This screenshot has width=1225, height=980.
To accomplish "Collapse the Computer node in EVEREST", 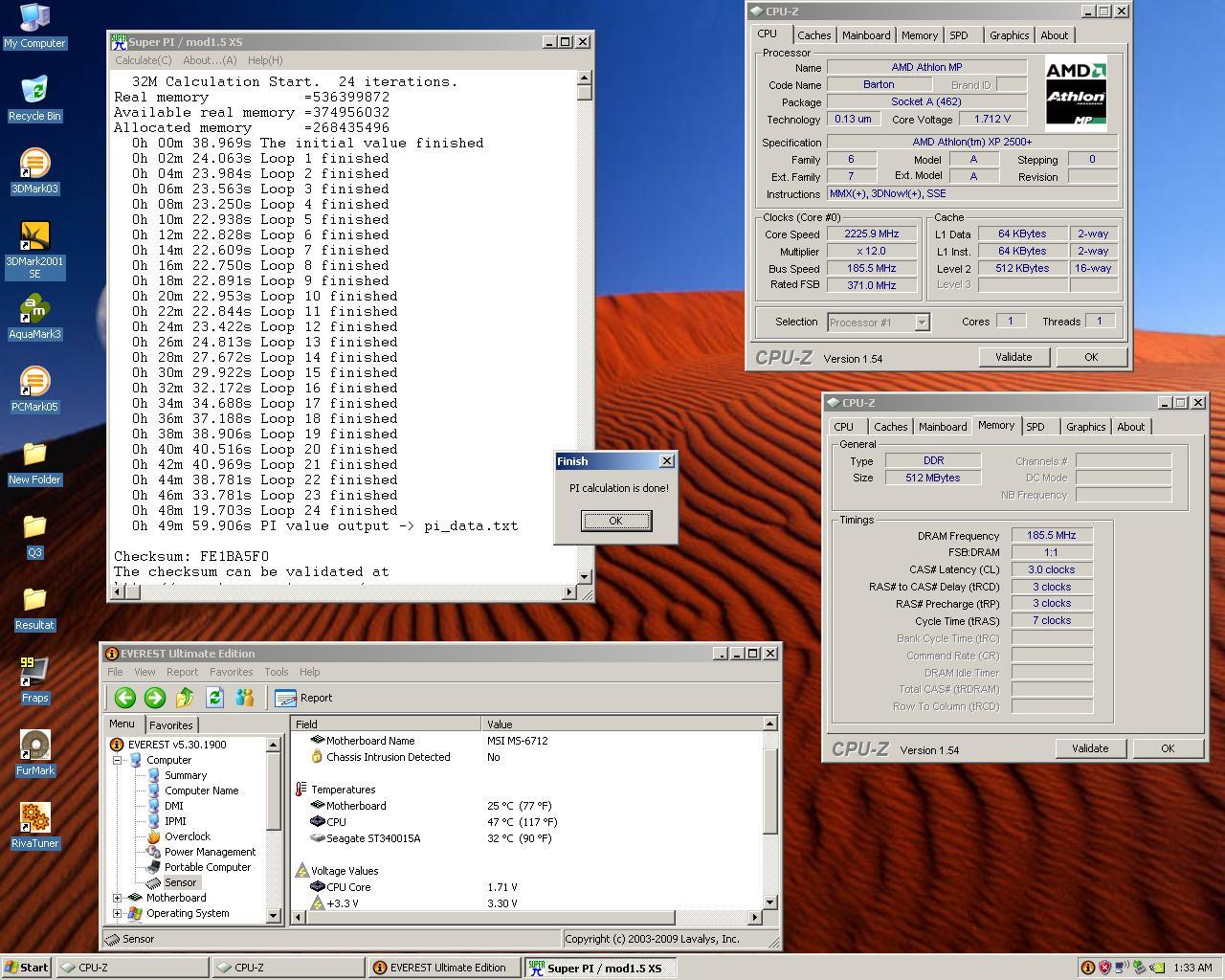I will coord(118,760).
